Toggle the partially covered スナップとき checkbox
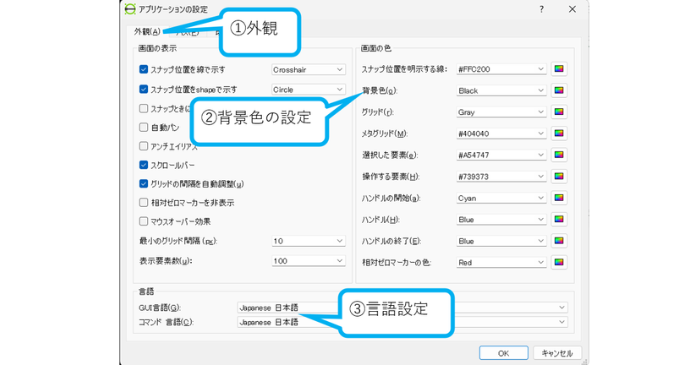 [x=143, y=108]
